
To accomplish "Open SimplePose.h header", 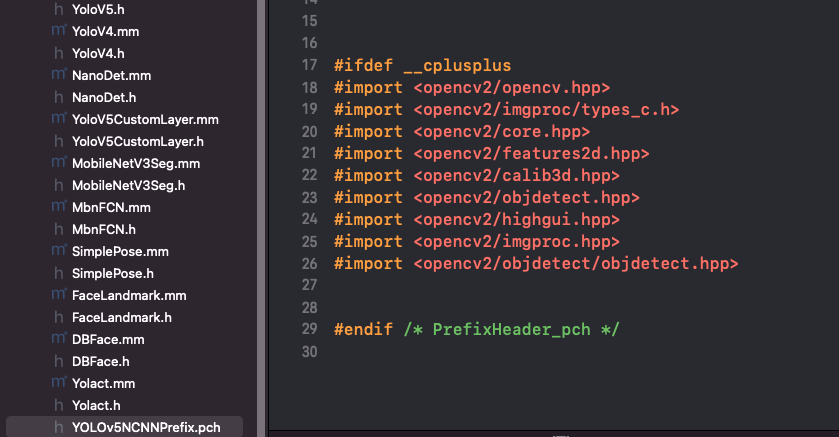I will [x=113, y=273].
